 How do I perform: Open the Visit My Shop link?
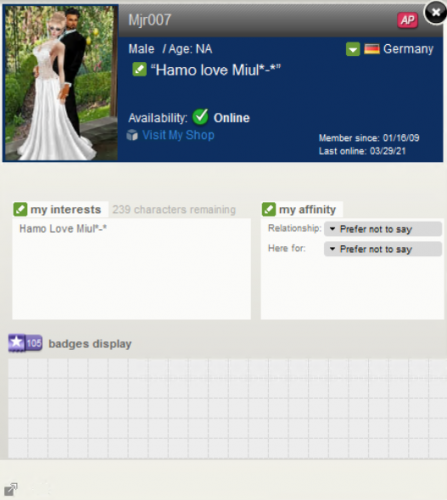click(x=178, y=135)
